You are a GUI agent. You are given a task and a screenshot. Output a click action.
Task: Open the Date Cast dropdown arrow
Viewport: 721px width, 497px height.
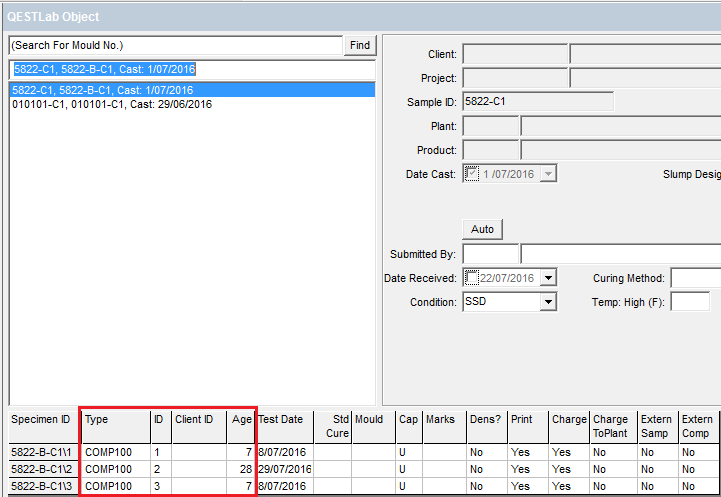[x=548, y=174]
